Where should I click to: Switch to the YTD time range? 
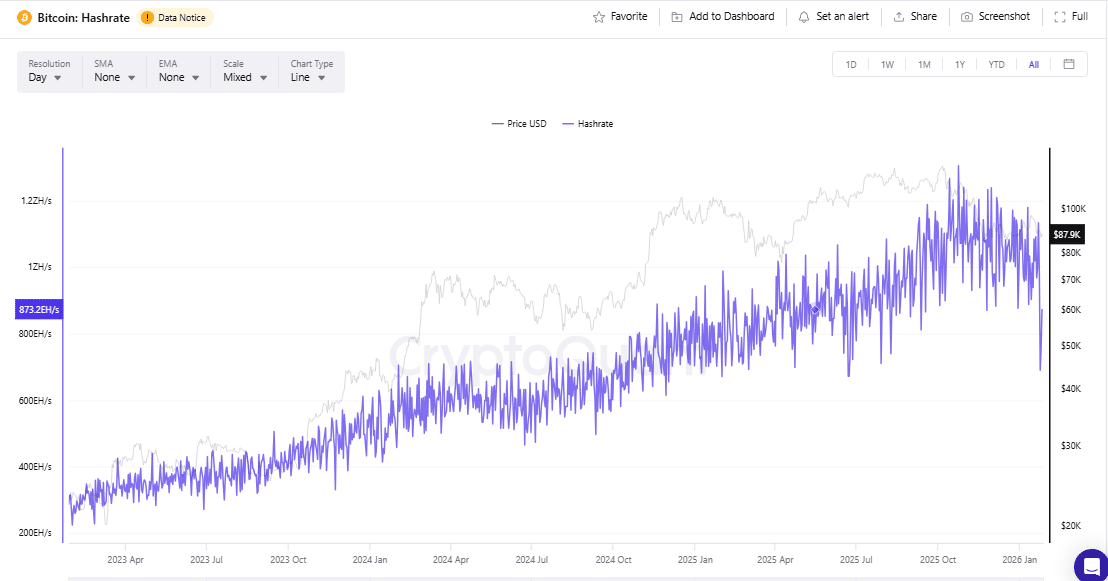(x=996, y=65)
